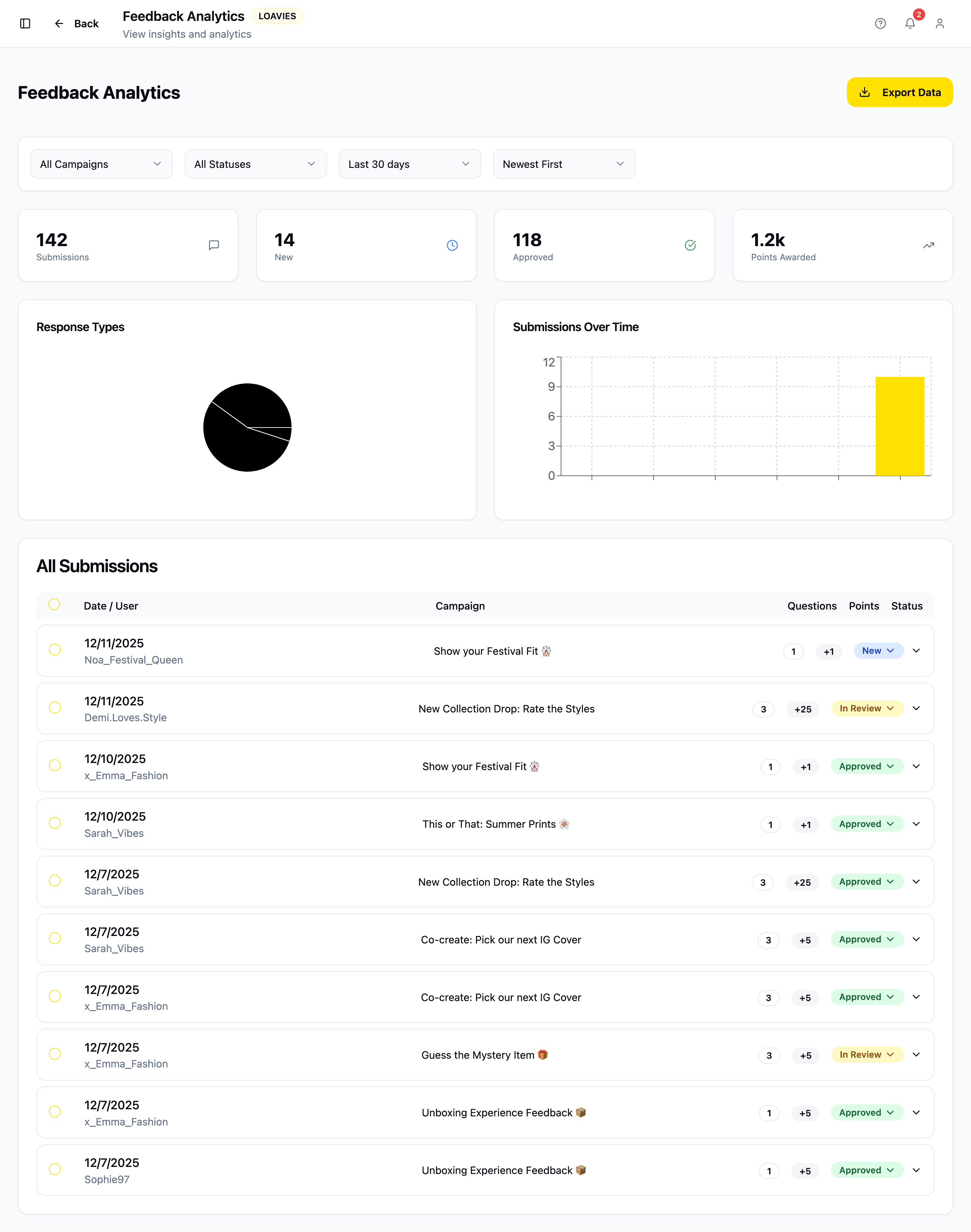Open the Last 30 days dropdown

(409, 164)
